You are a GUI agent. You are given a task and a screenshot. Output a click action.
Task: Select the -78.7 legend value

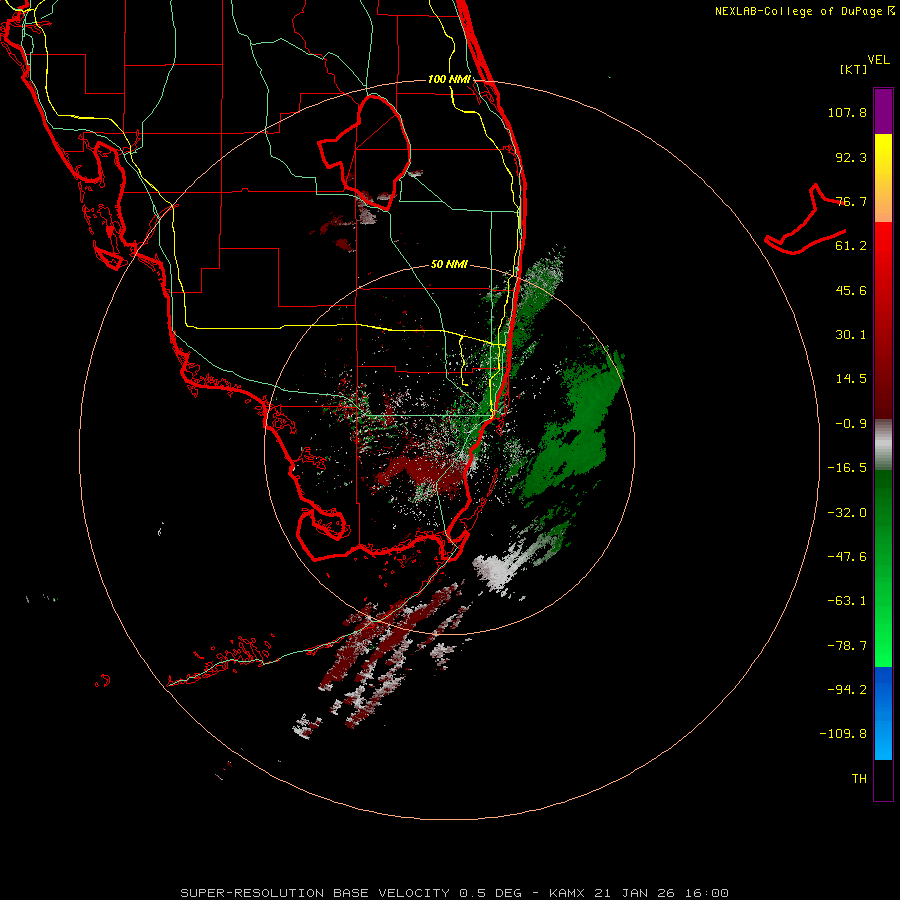pyautogui.click(x=847, y=646)
